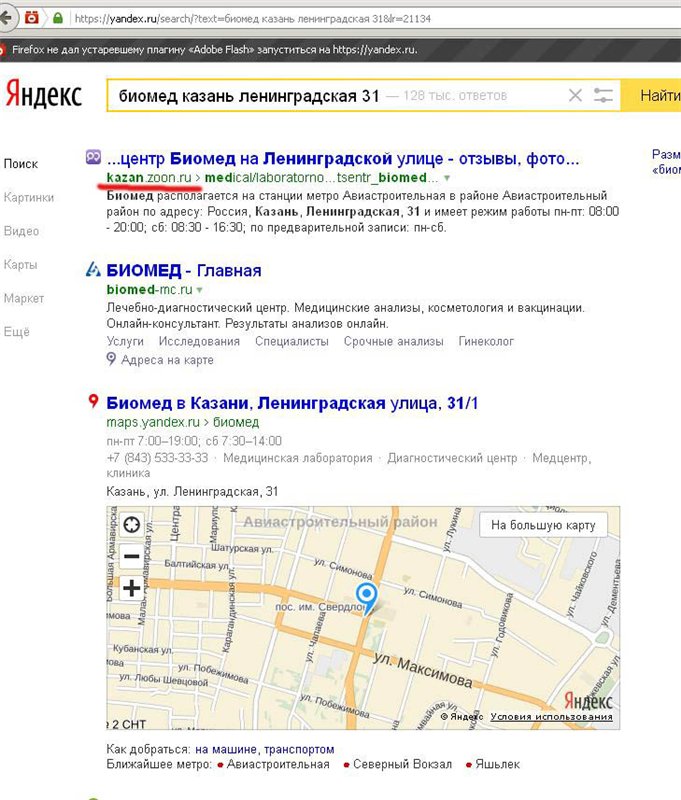Select Поиск in left sidebar
Image resolution: width=681 pixels, height=800 pixels.
(x=21, y=164)
